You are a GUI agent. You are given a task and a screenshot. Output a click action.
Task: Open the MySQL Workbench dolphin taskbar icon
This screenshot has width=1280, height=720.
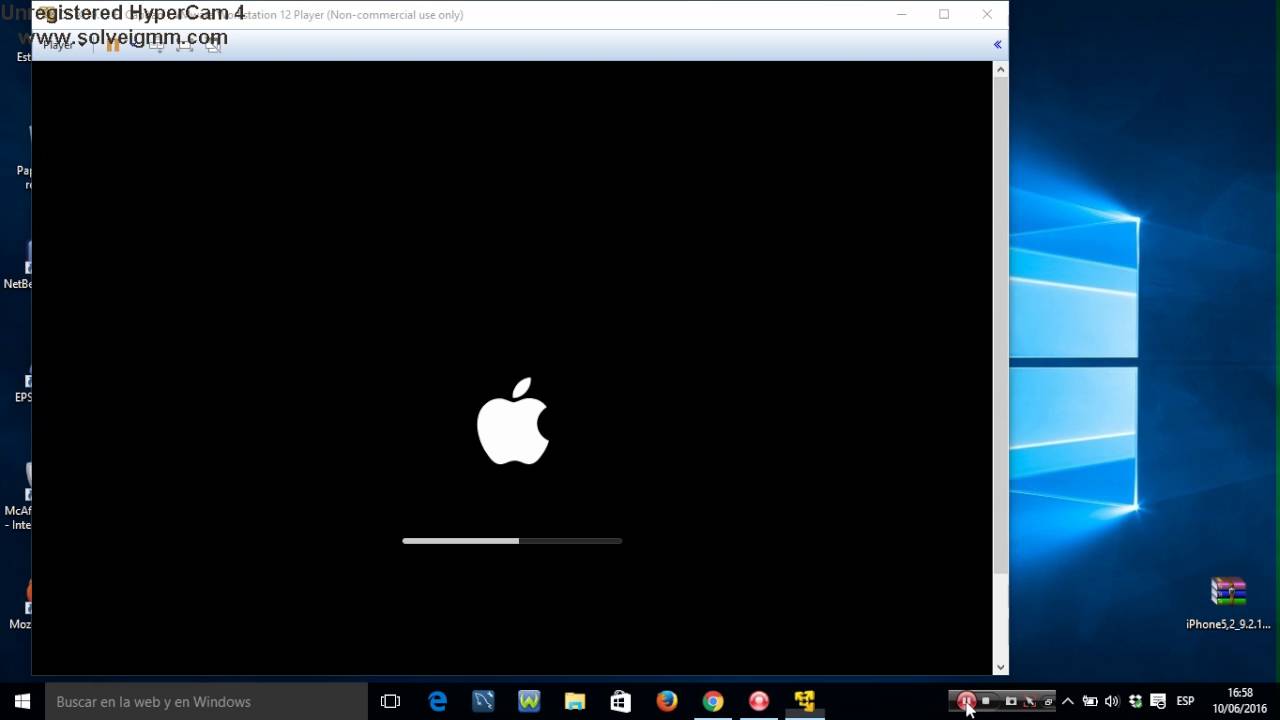(x=483, y=702)
